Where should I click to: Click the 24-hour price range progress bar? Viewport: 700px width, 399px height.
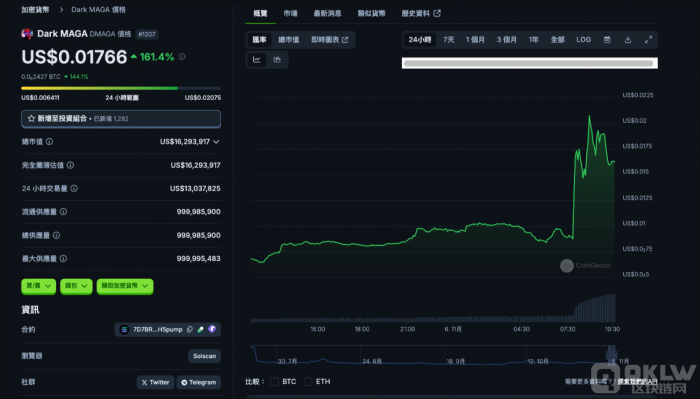tap(121, 88)
